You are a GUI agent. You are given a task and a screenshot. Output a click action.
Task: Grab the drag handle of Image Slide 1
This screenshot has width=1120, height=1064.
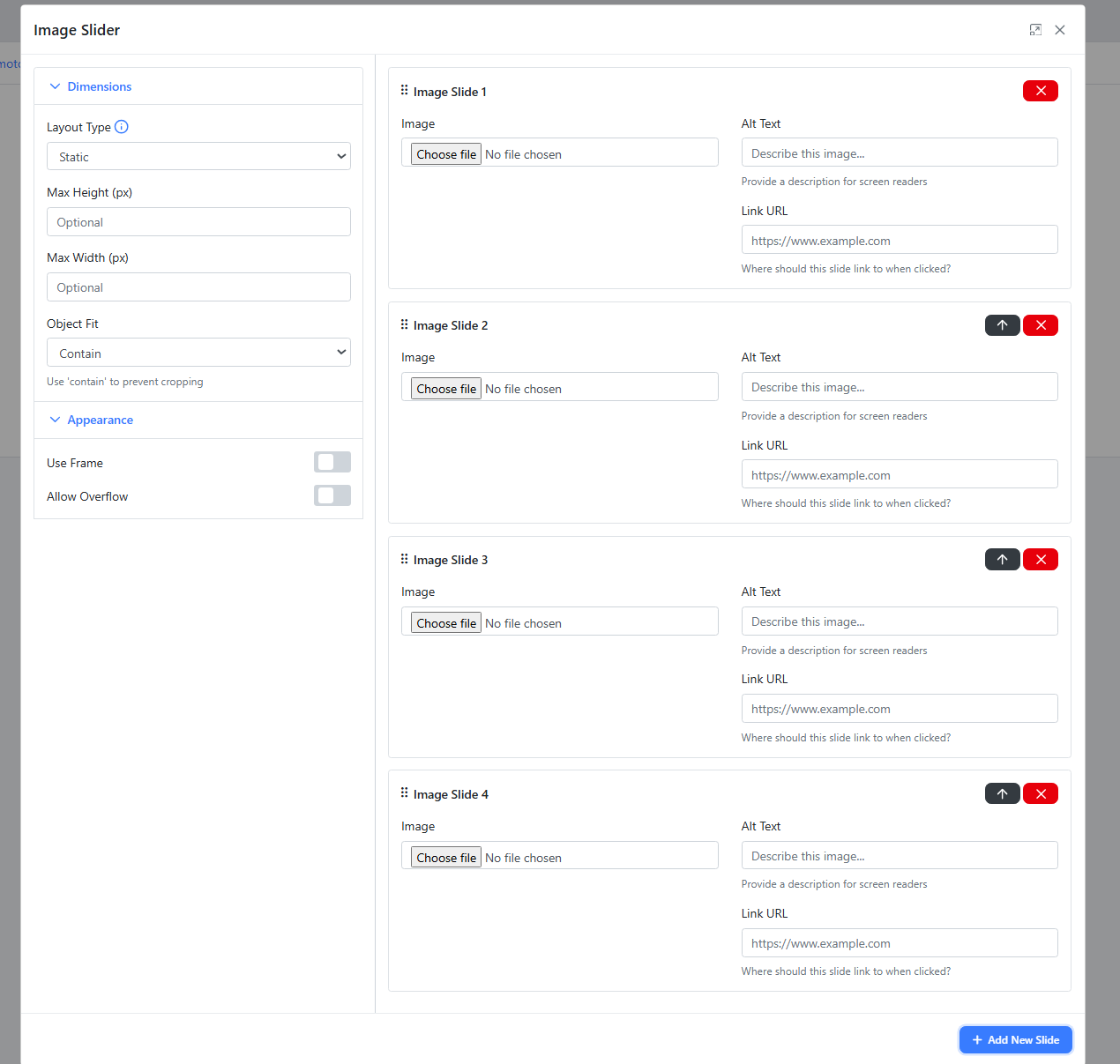tap(405, 91)
